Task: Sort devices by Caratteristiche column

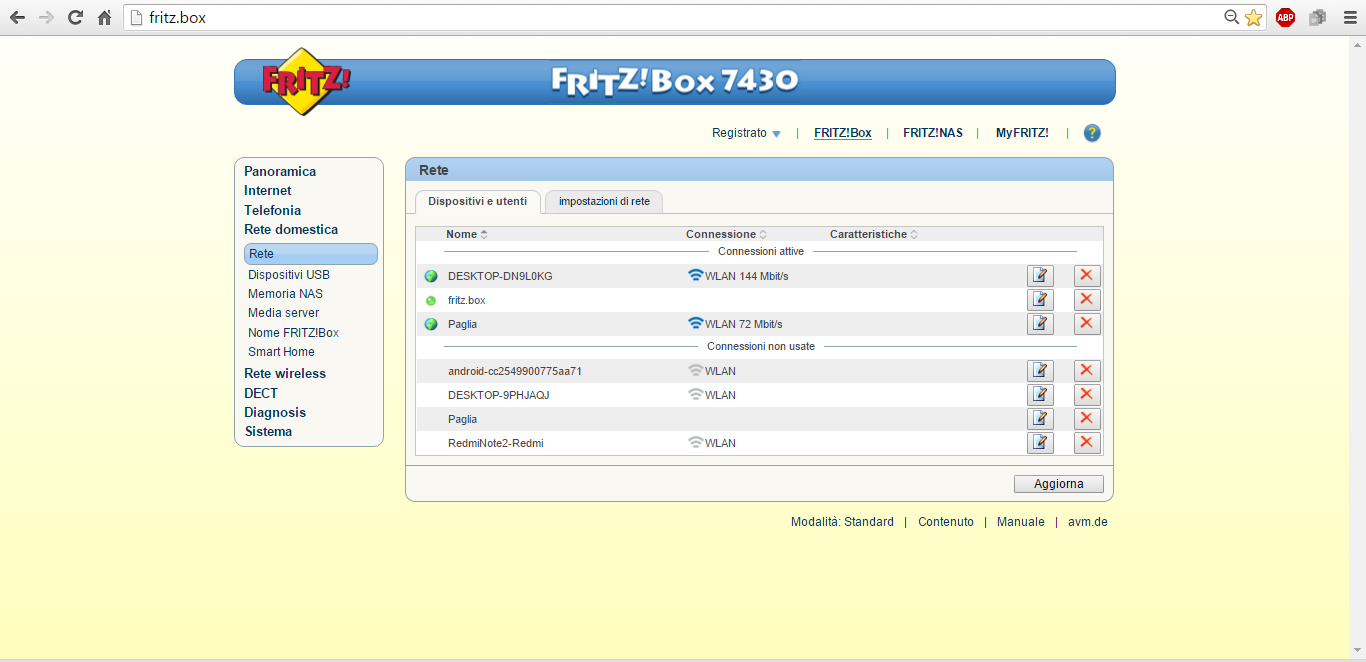Action: (x=873, y=234)
